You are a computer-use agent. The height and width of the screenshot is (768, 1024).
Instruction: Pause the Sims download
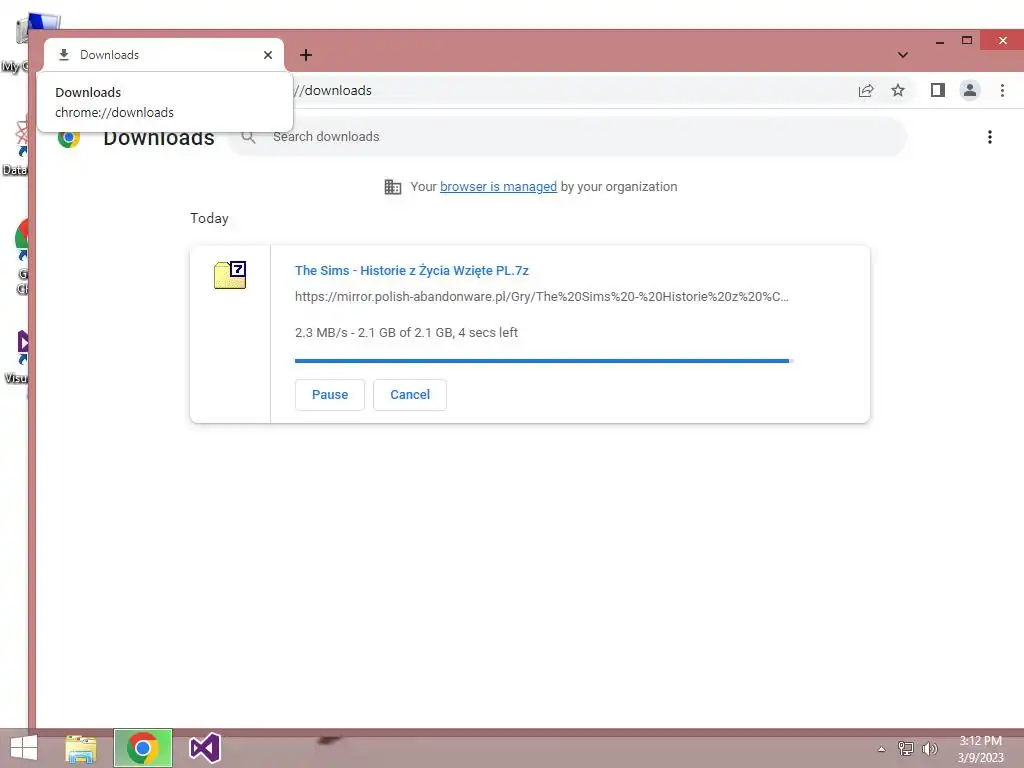point(329,394)
